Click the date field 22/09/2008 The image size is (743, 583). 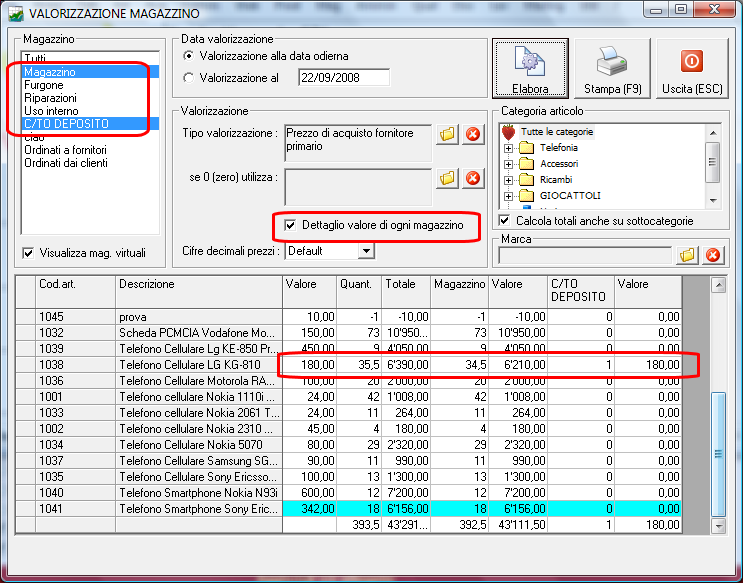pyautogui.click(x=344, y=78)
